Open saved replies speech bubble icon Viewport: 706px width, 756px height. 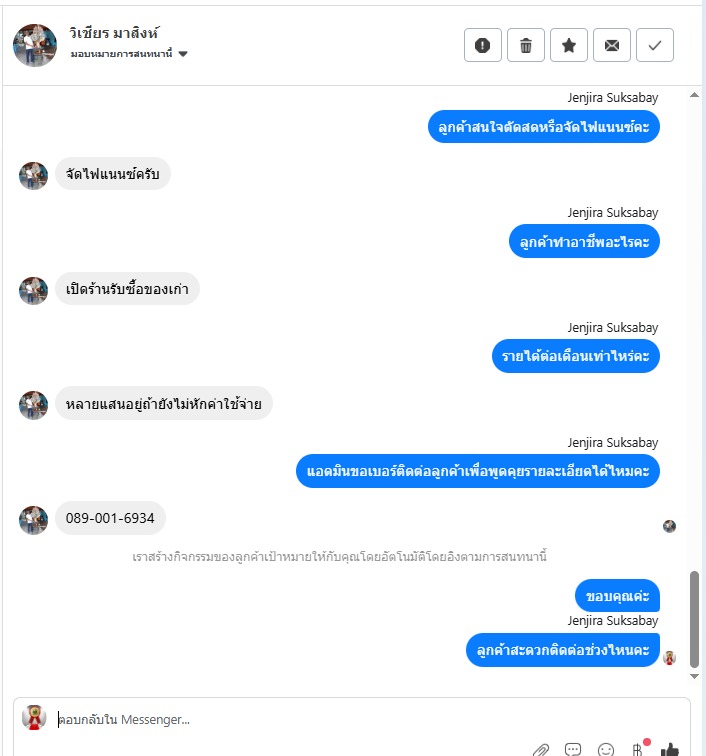click(573, 749)
